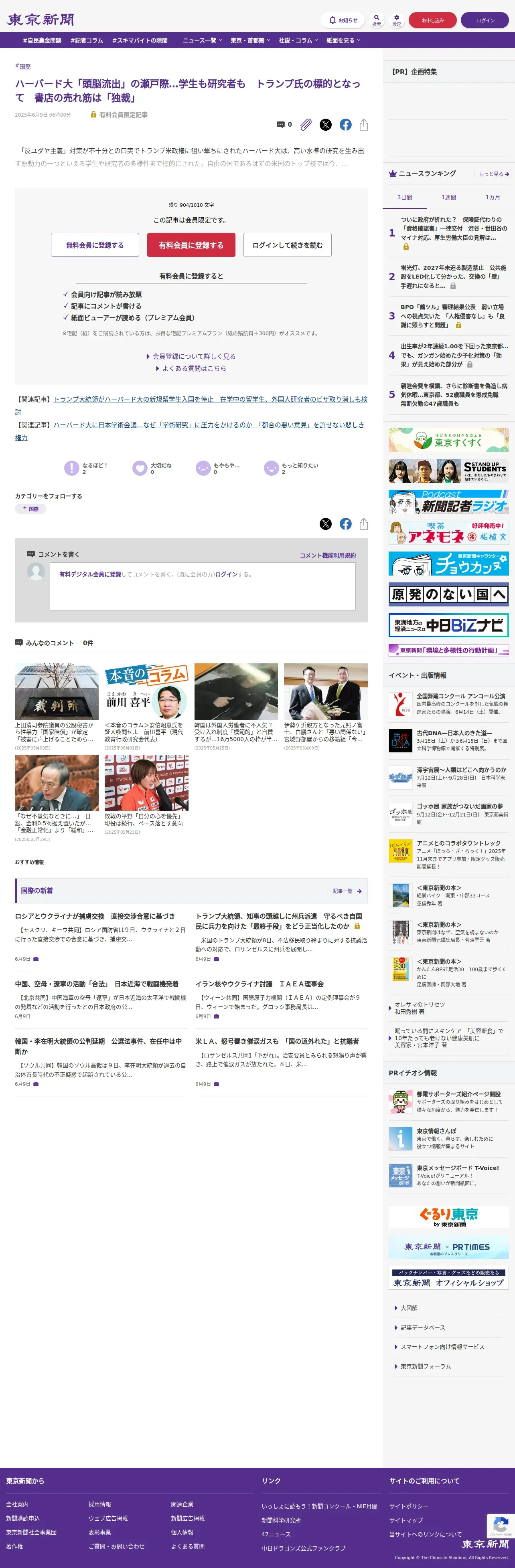Image resolution: width=515 pixels, height=1568 pixels.
Task: Switch to the 1カ月 ranking tab
Action: tap(493, 197)
